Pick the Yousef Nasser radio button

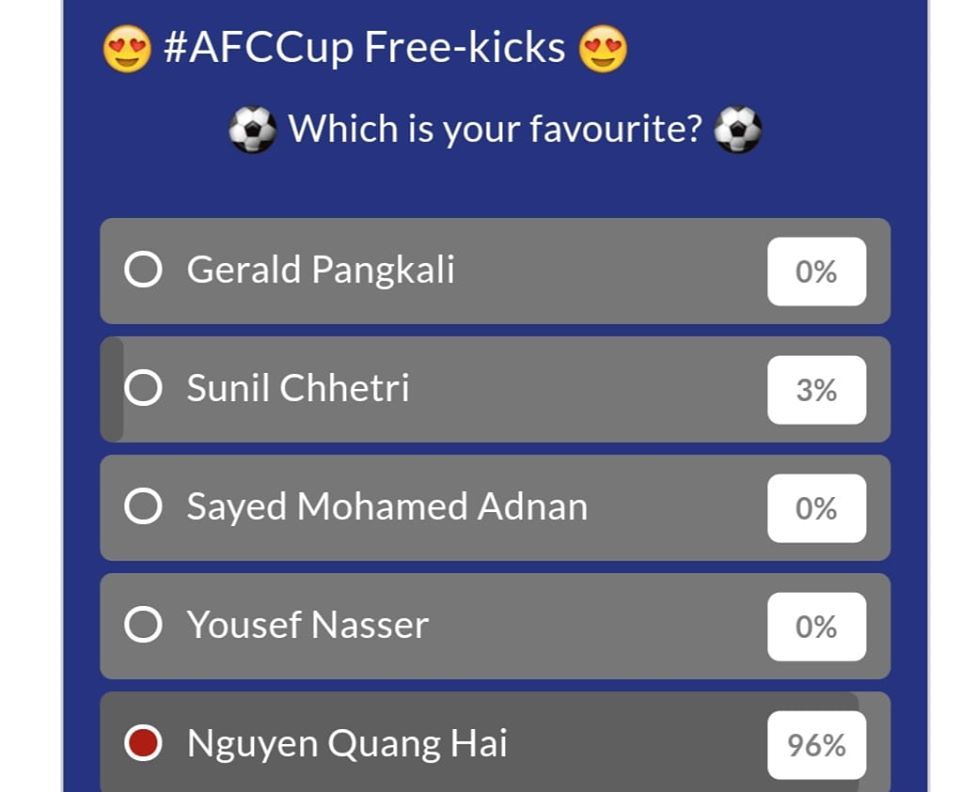[x=143, y=625]
